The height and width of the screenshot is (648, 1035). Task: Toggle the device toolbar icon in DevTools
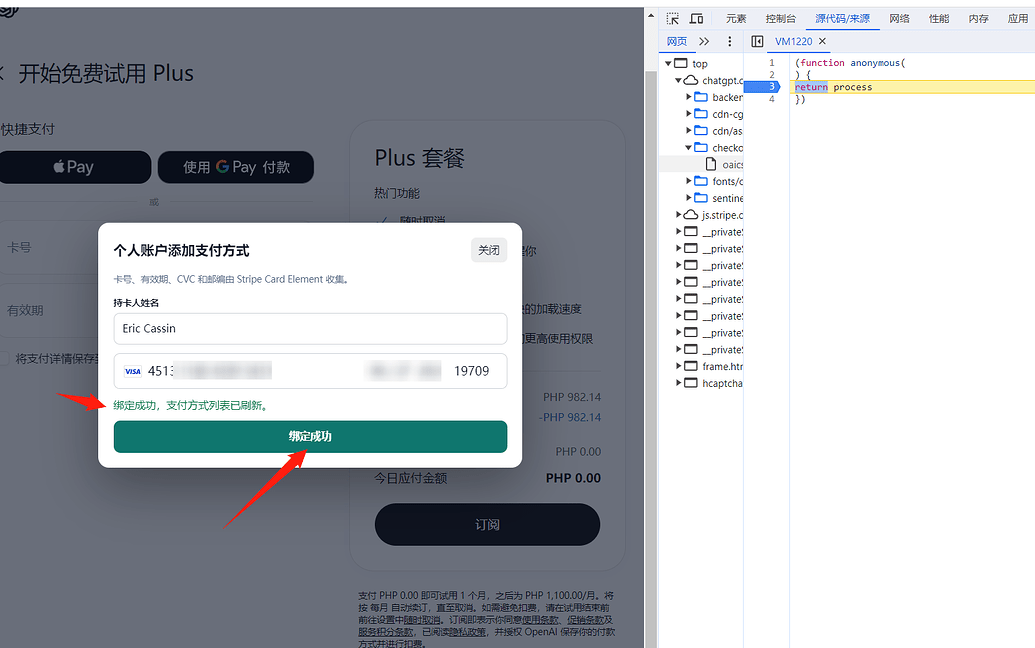[x=696, y=18]
